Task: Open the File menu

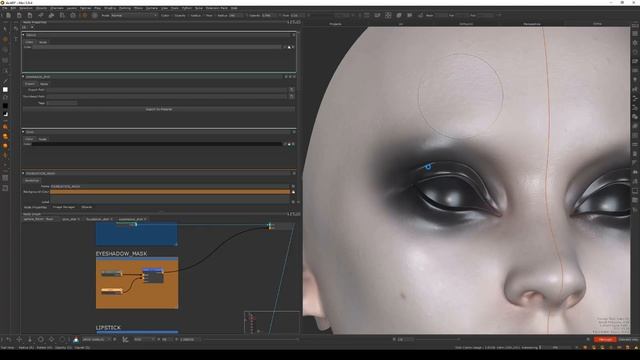Action: click(4, 8)
